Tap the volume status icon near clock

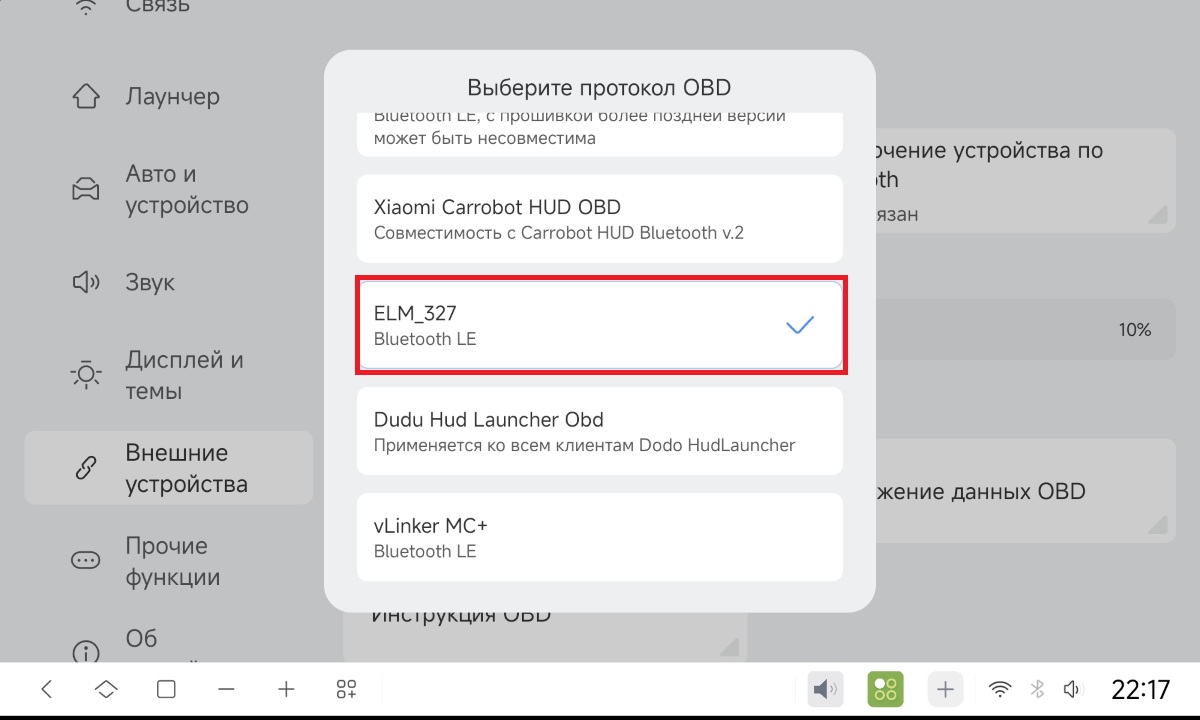click(1073, 689)
